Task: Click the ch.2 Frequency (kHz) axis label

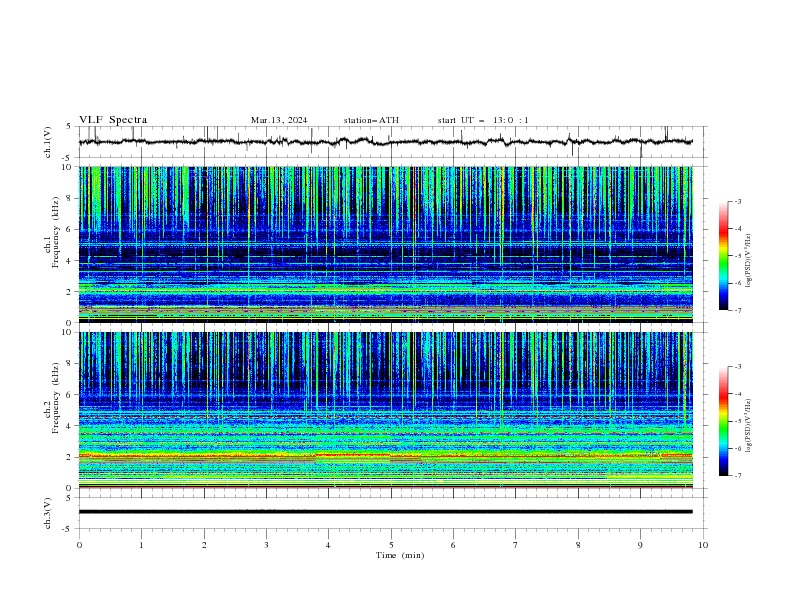Action: [x=52, y=397]
